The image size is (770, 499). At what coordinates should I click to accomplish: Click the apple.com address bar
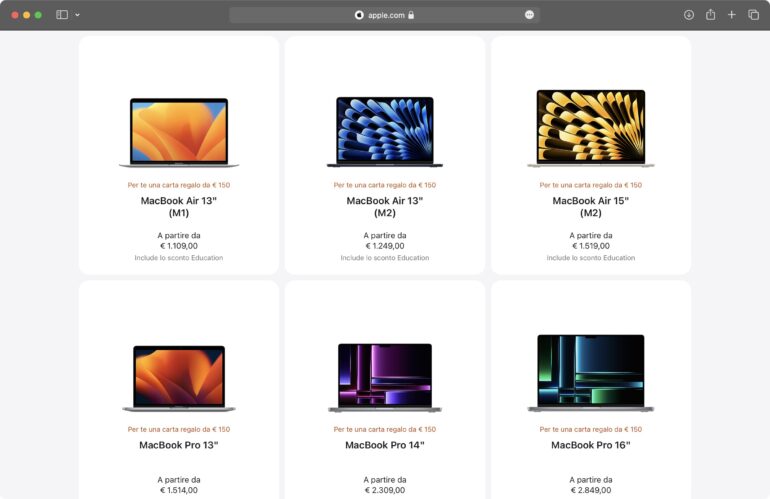coord(385,15)
